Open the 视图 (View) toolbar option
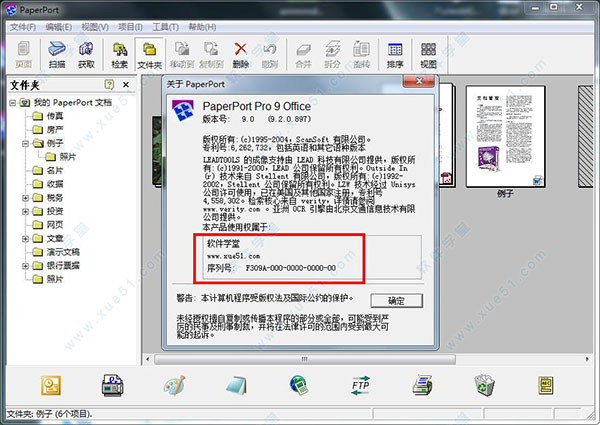The height and width of the screenshot is (425, 600). [x=428, y=55]
